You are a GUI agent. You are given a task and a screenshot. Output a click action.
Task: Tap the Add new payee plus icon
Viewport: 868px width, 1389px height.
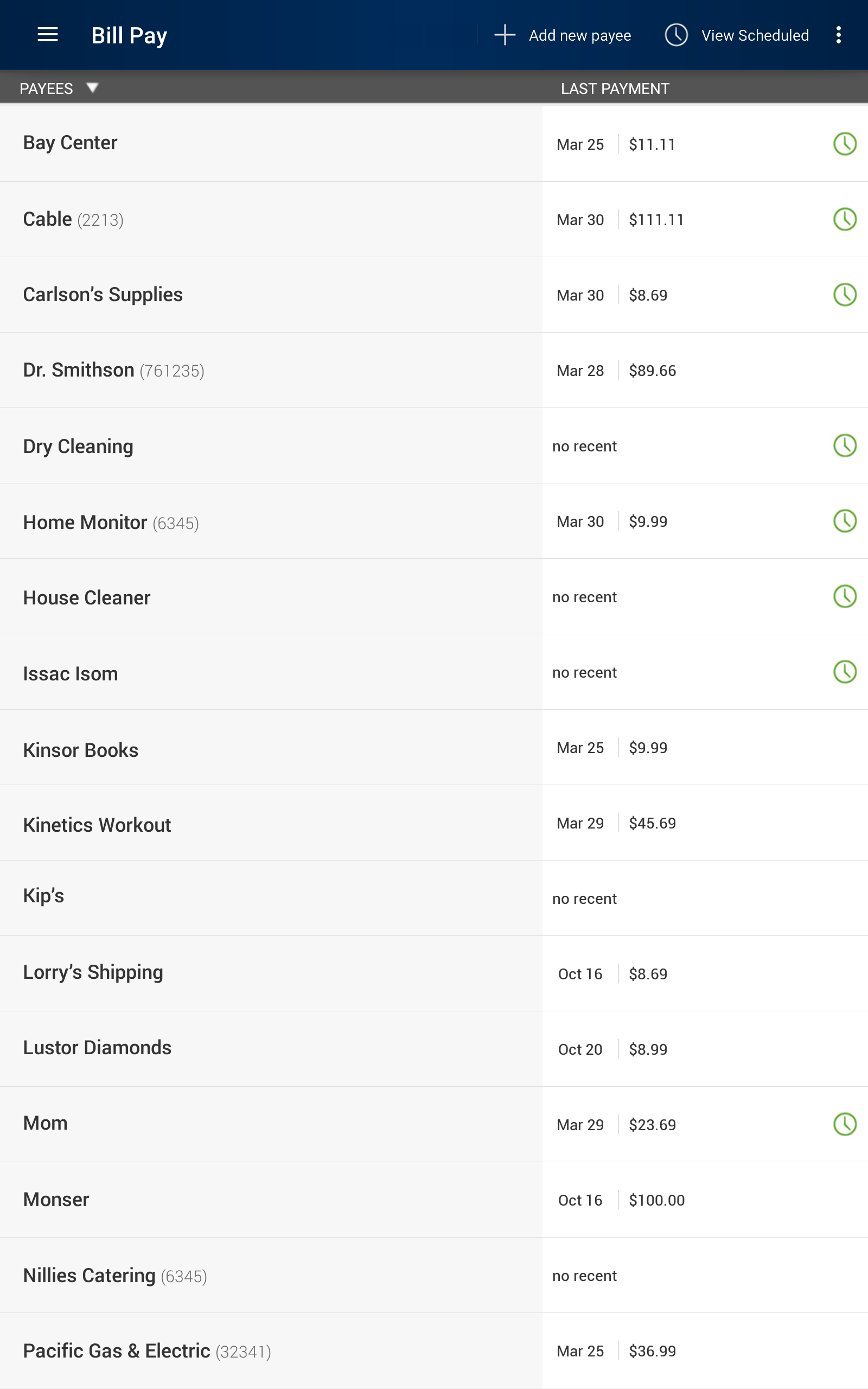pos(505,35)
